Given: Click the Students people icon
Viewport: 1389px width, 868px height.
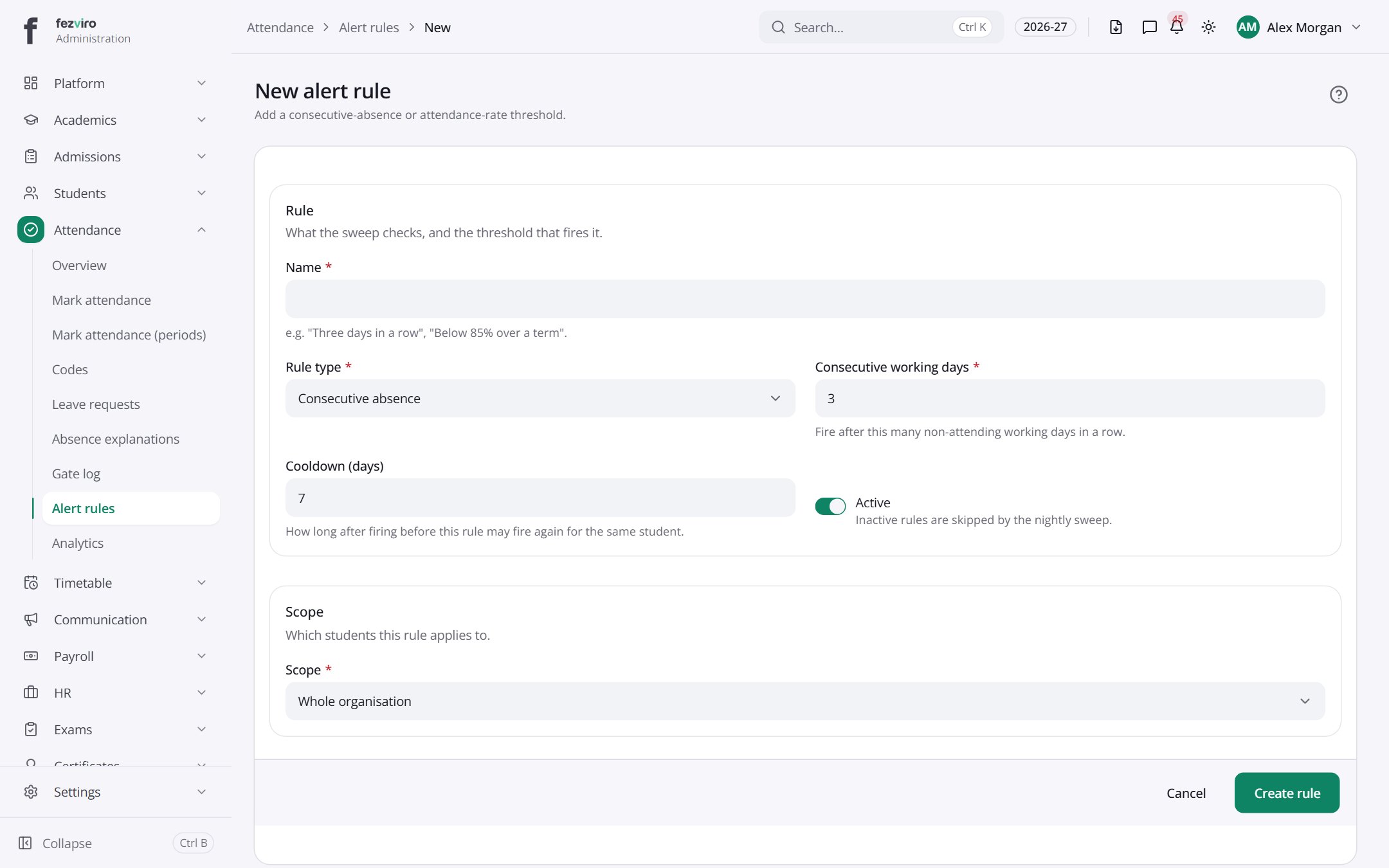Looking at the screenshot, I should click(31, 193).
